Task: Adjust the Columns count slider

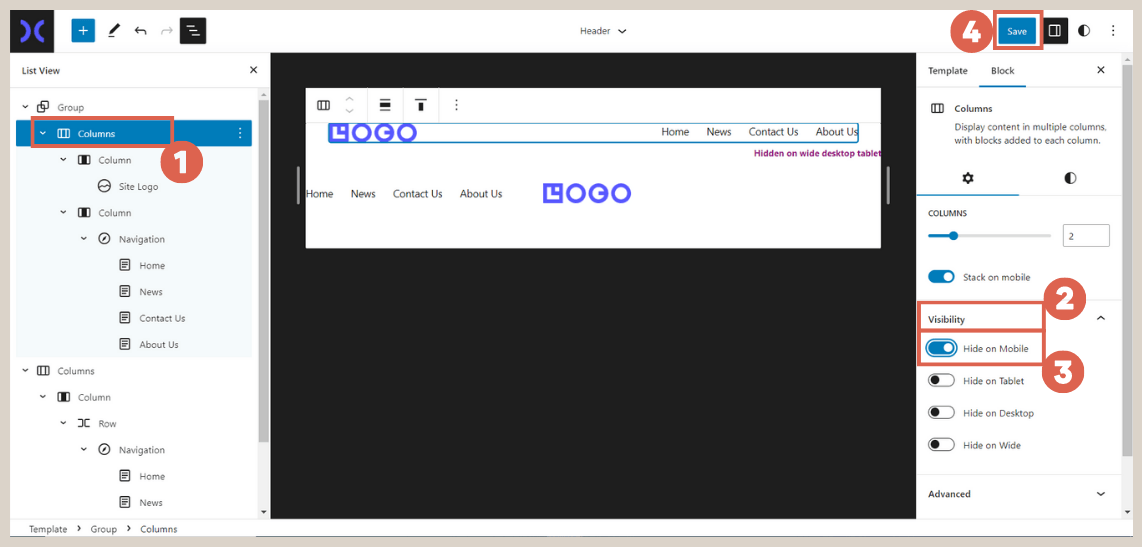Action: pos(953,236)
